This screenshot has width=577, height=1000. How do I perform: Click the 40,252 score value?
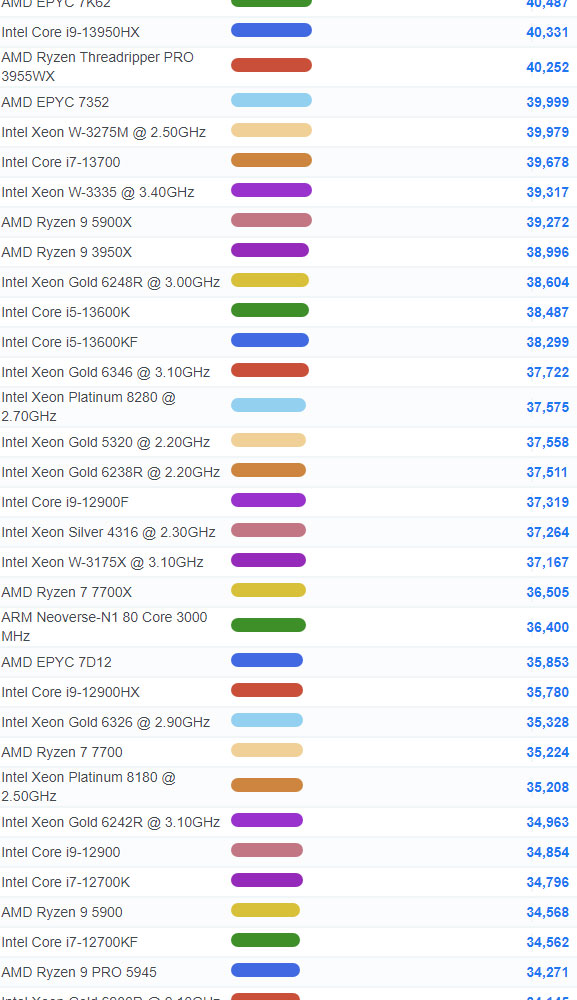[x=547, y=67]
